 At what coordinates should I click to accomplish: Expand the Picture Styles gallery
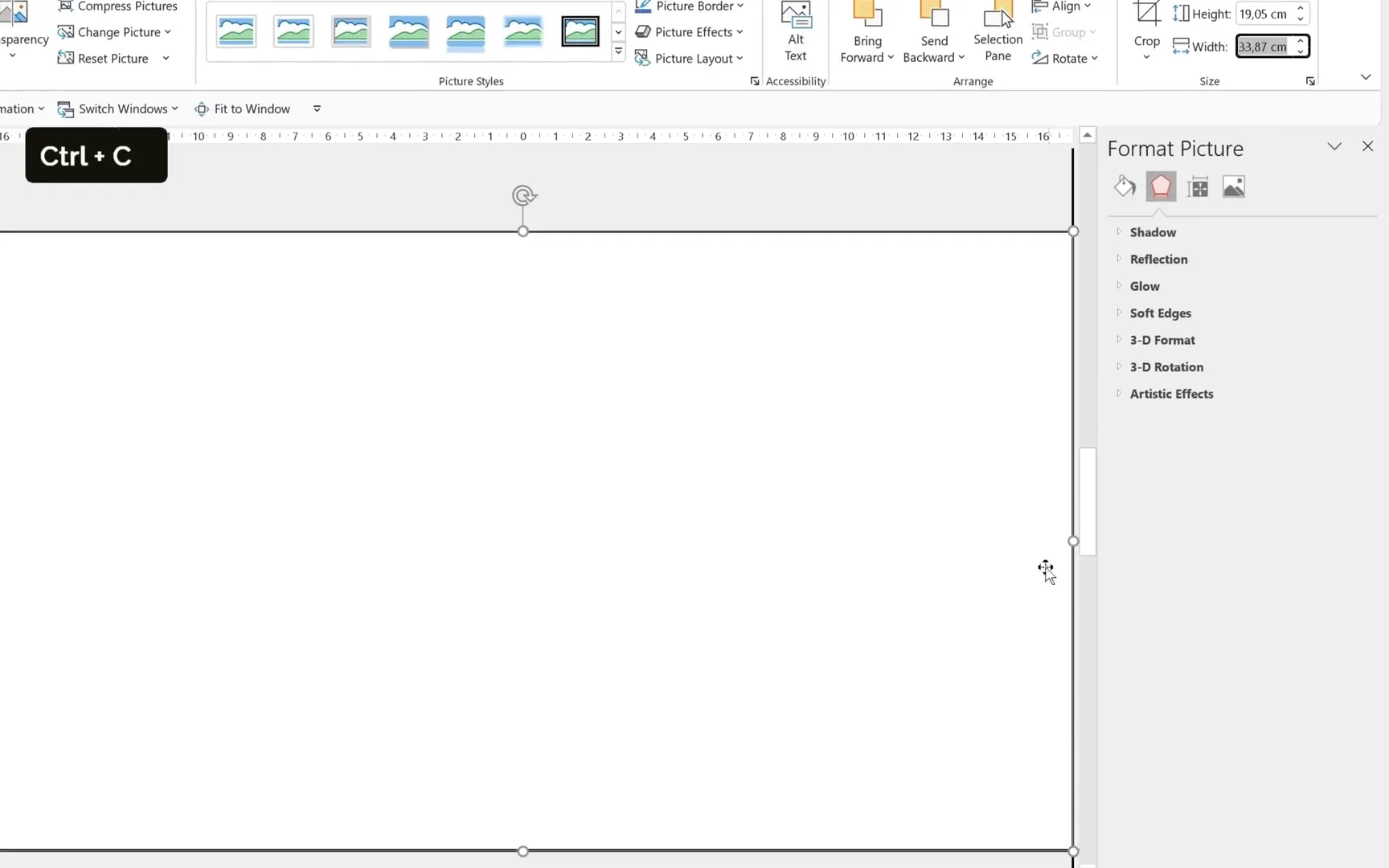coord(618,51)
